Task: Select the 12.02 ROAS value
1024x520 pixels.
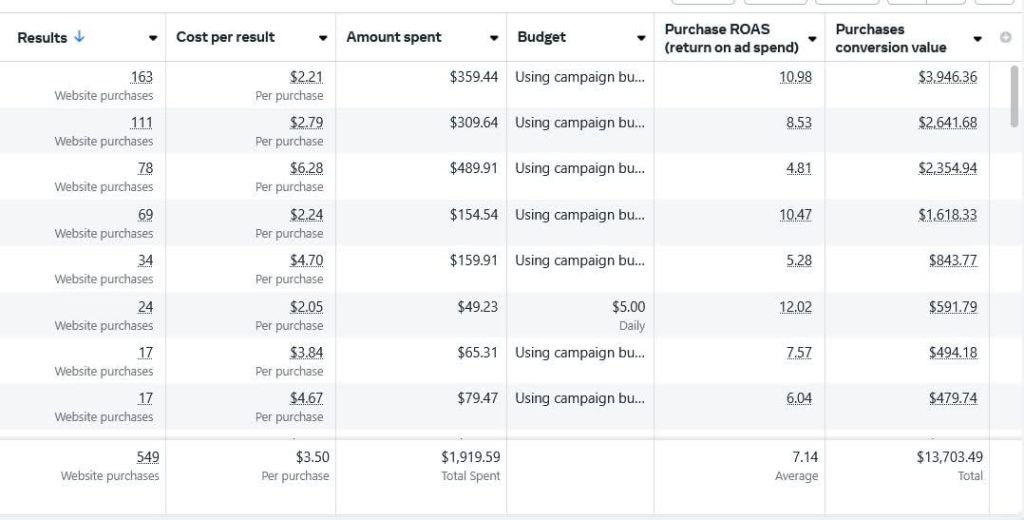Action: [x=795, y=307]
